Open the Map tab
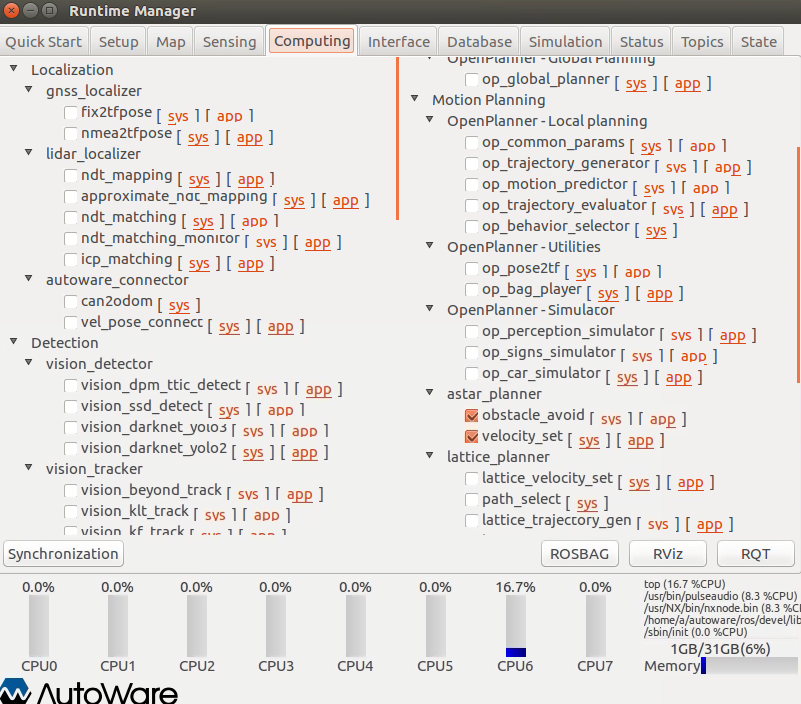 point(171,42)
